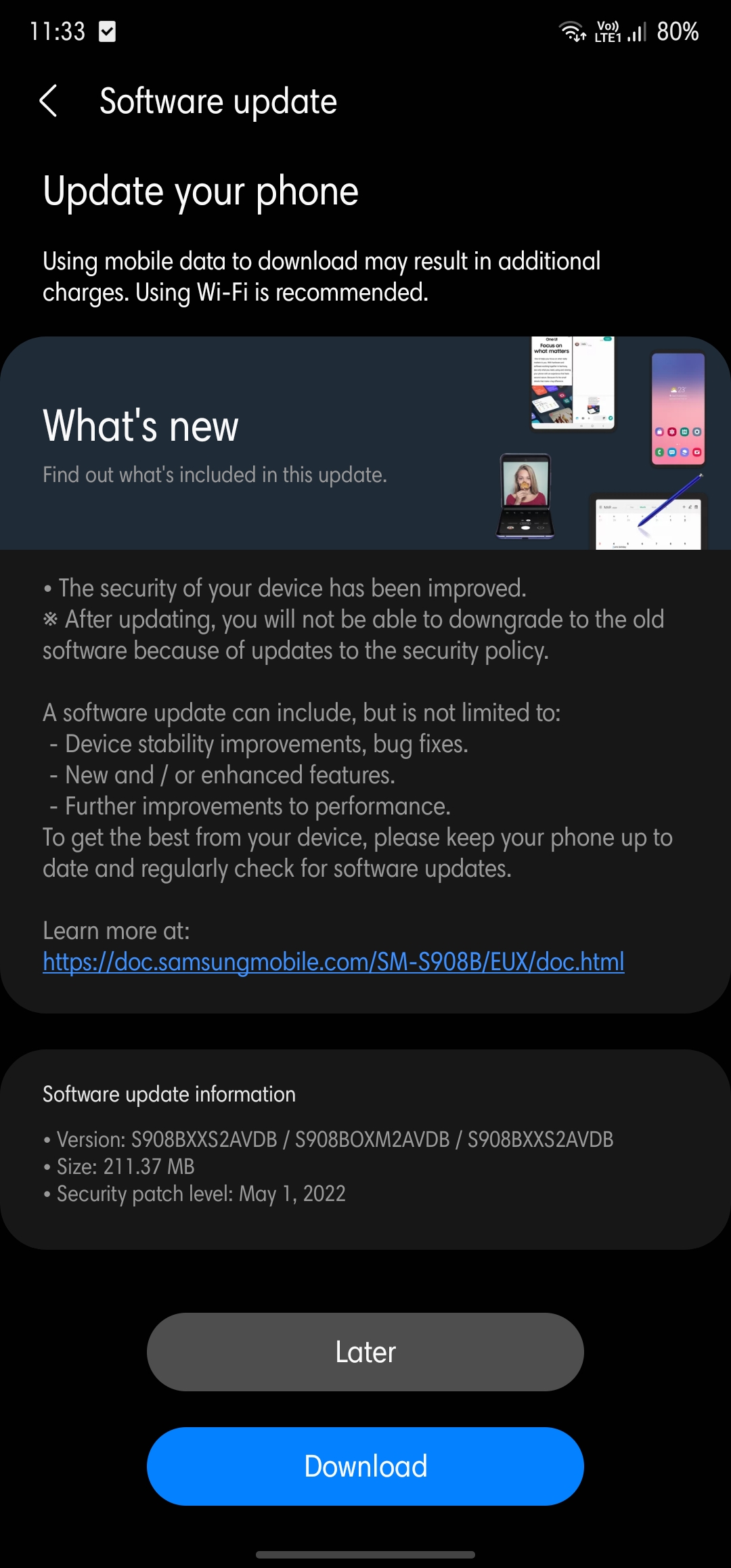Tap the Software update information heading

[x=169, y=1094]
